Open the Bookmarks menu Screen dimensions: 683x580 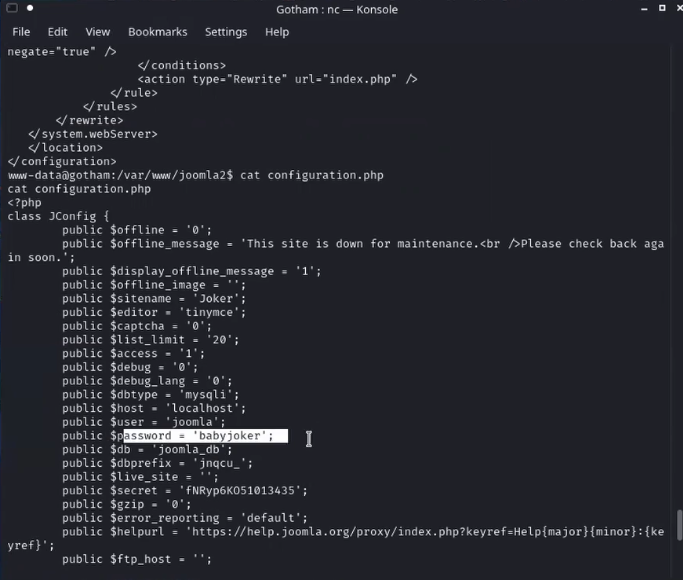click(x=157, y=32)
